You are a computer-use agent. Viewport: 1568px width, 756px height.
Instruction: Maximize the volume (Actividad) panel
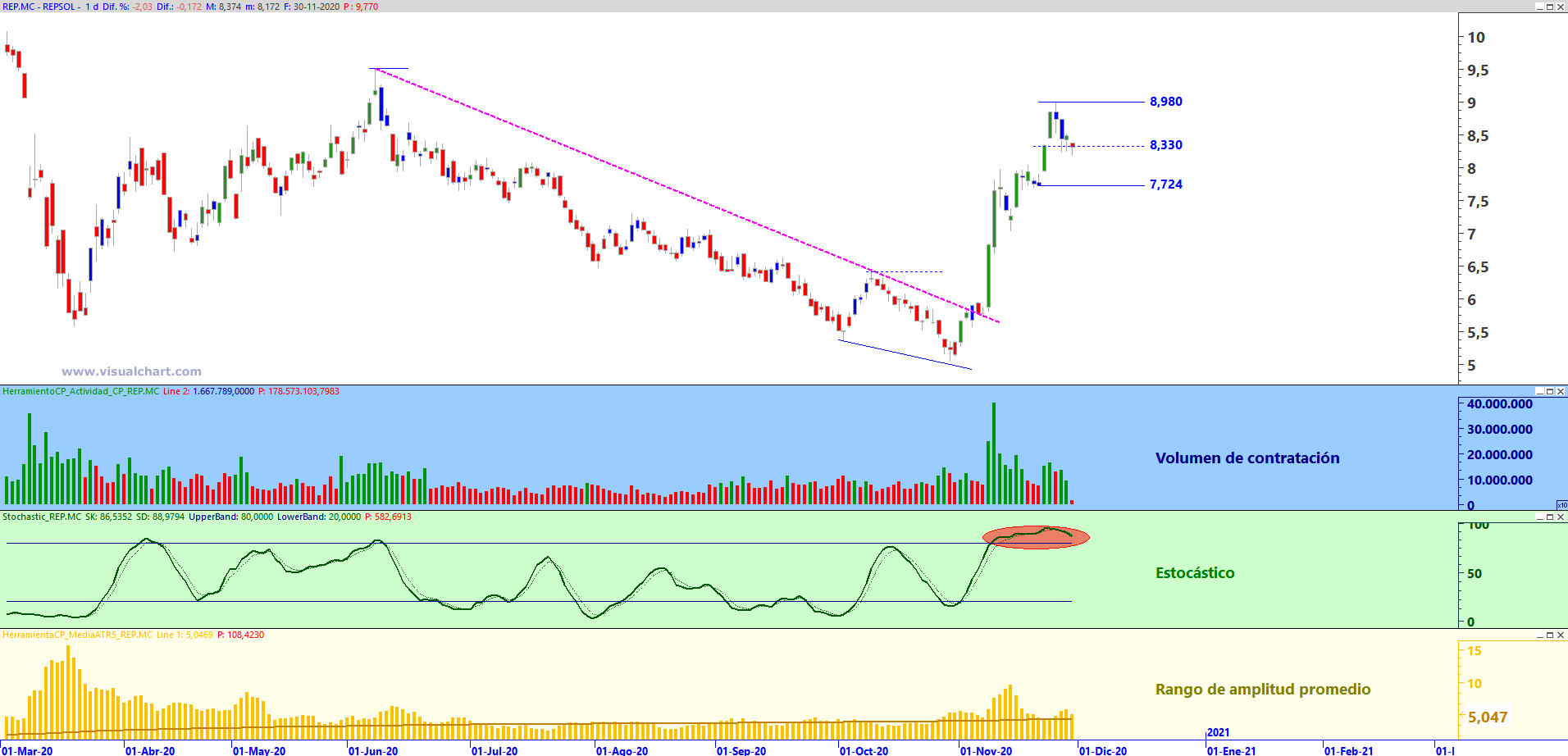(x=1550, y=392)
